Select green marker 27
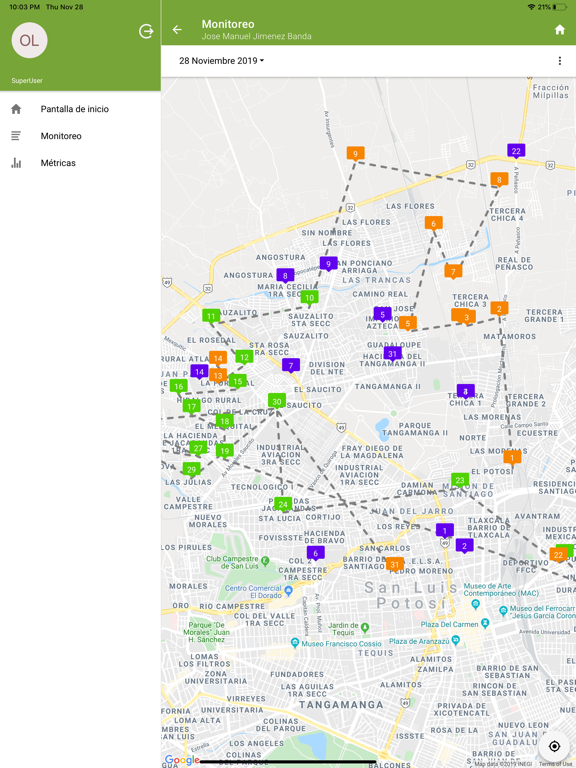 198,448
